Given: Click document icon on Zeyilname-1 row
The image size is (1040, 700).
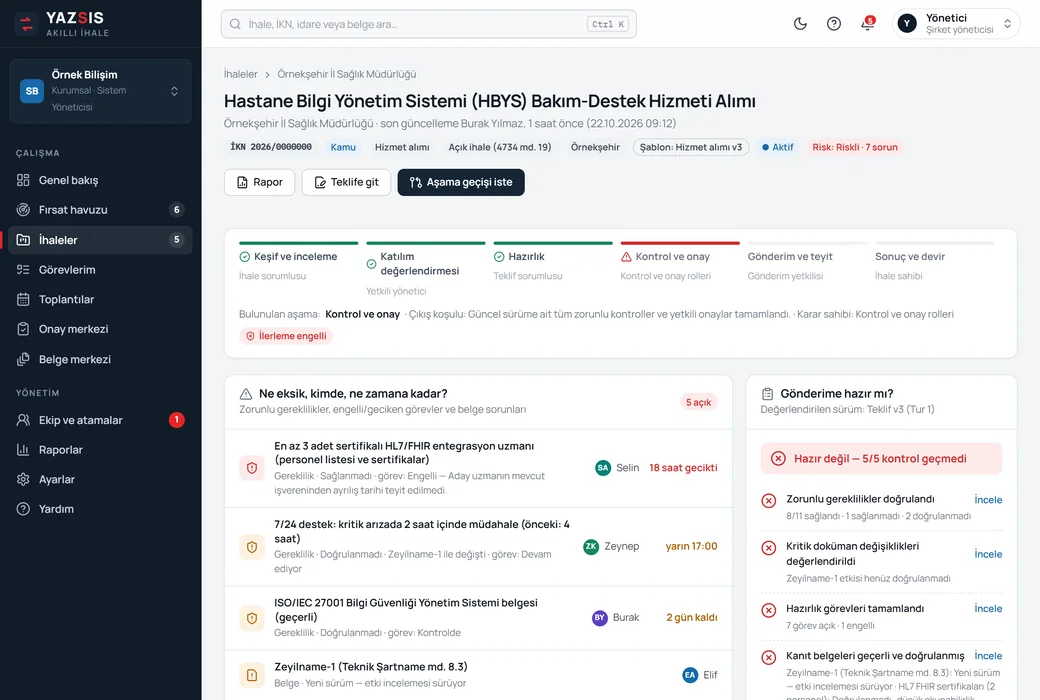Looking at the screenshot, I should (252, 675).
